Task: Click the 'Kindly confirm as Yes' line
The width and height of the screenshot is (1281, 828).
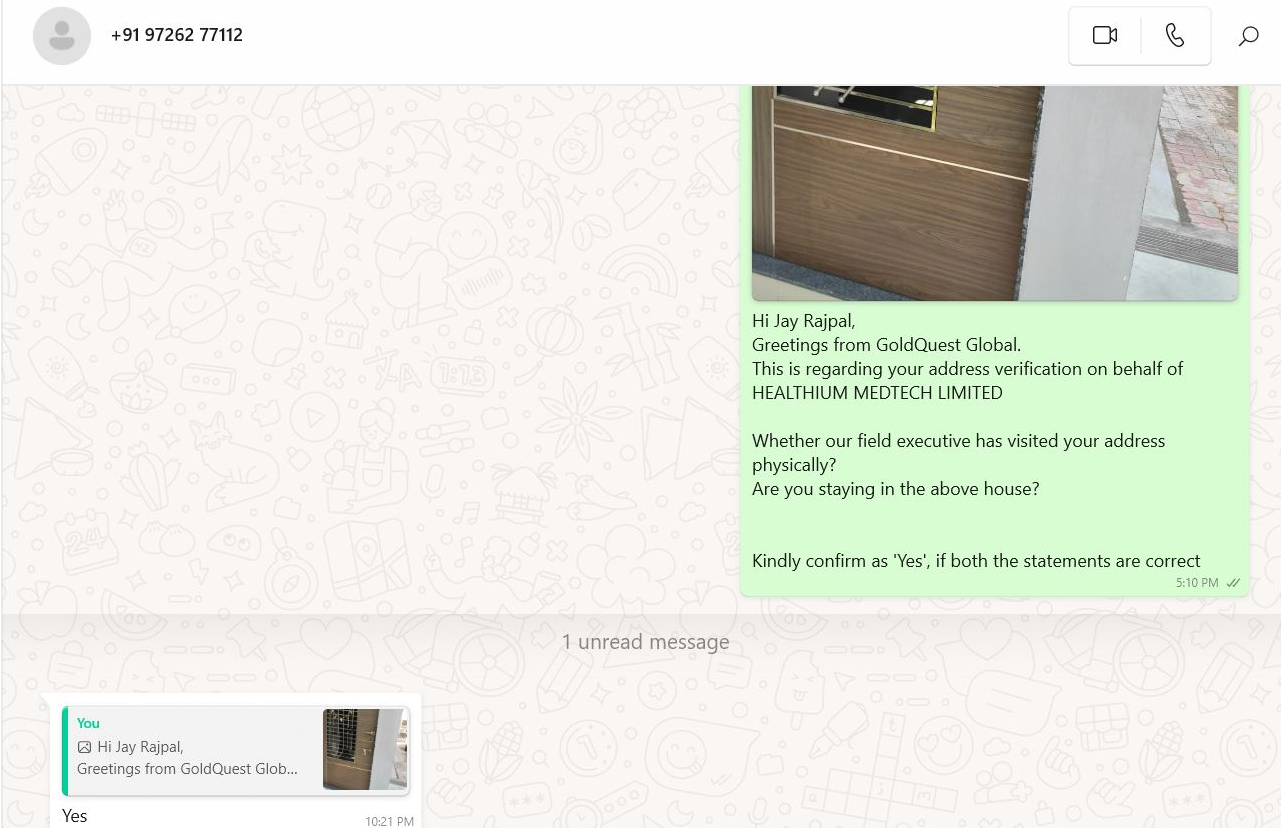Action: 976,561
